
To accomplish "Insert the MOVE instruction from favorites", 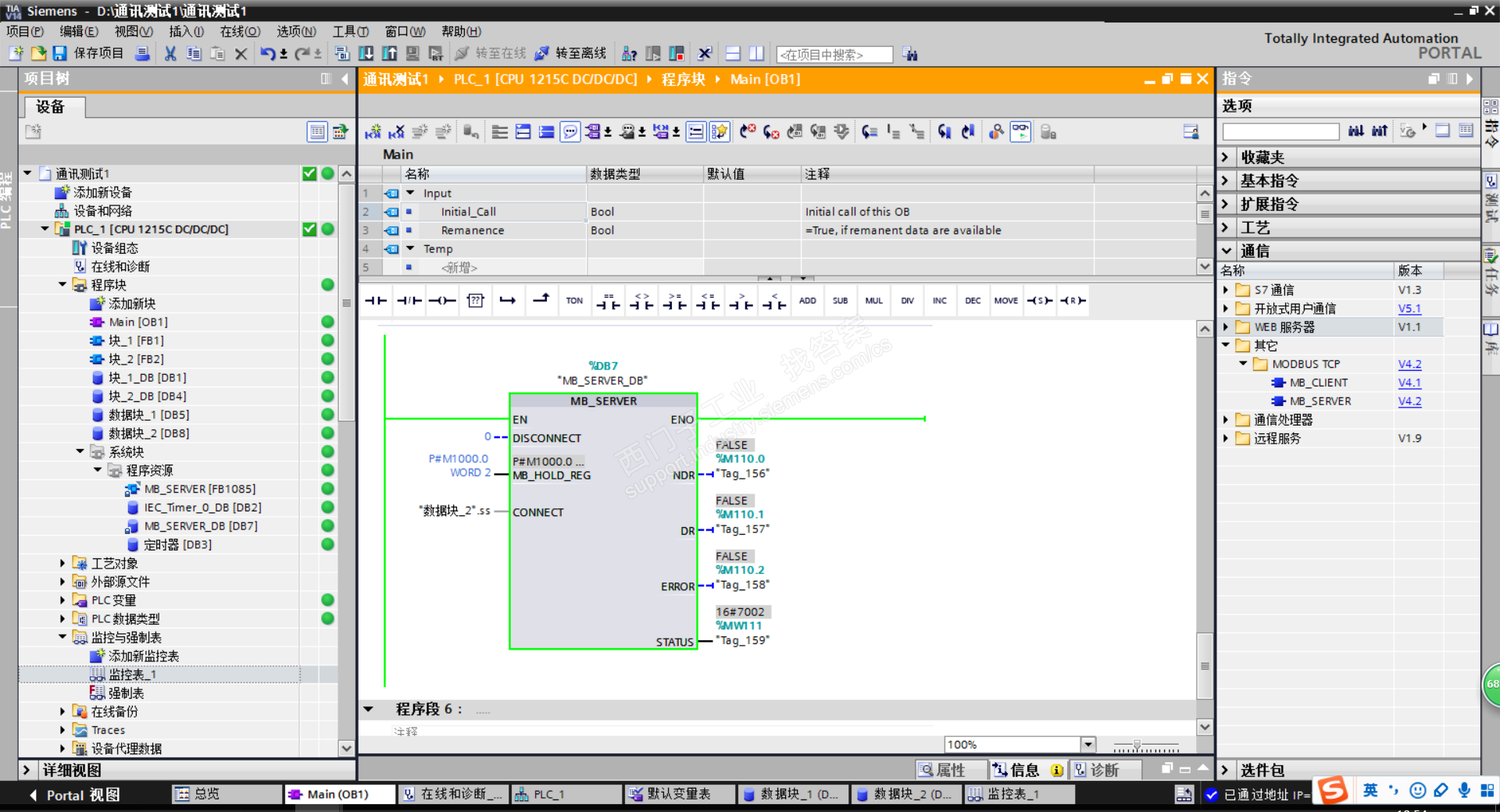I will [1005, 301].
